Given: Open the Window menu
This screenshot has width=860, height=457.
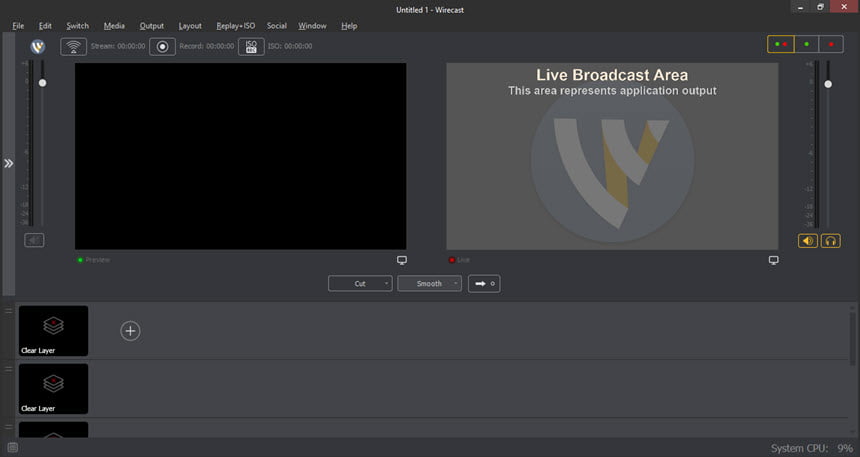Looking at the screenshot, I should [x=312, y=26].
